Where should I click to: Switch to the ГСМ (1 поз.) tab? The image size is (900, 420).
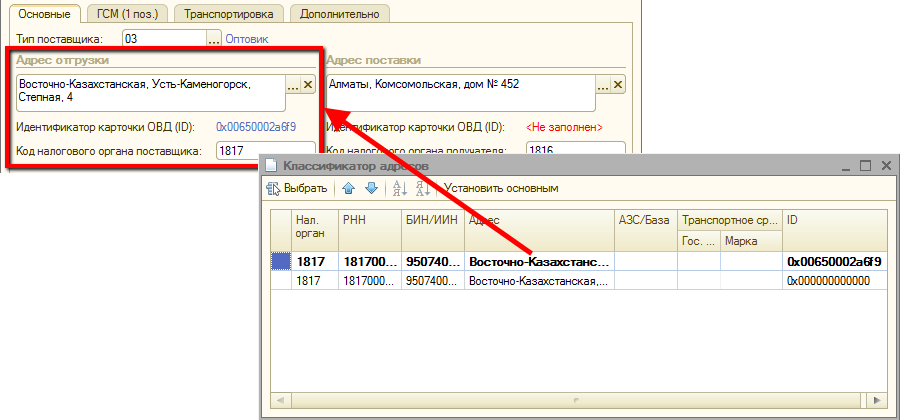[x=126, y=14]
